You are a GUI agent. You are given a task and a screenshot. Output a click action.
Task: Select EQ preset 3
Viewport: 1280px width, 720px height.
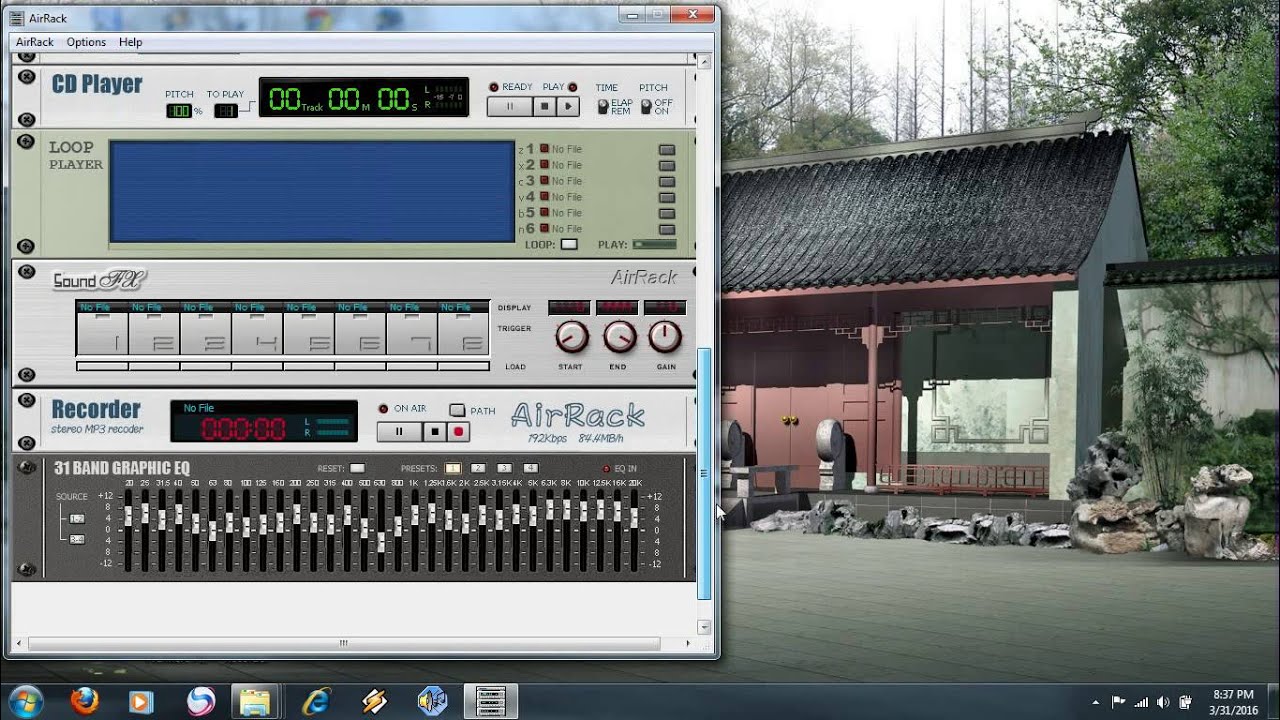(x=504, y=468)
